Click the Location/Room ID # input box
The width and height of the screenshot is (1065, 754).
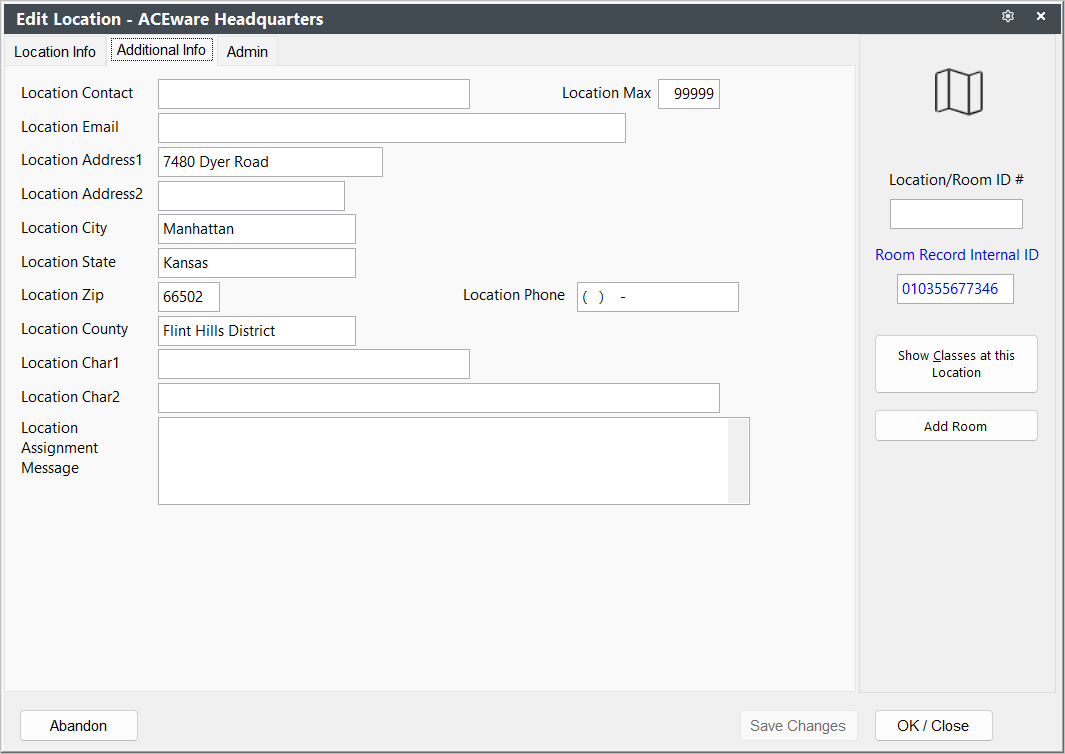coord(956,214)
